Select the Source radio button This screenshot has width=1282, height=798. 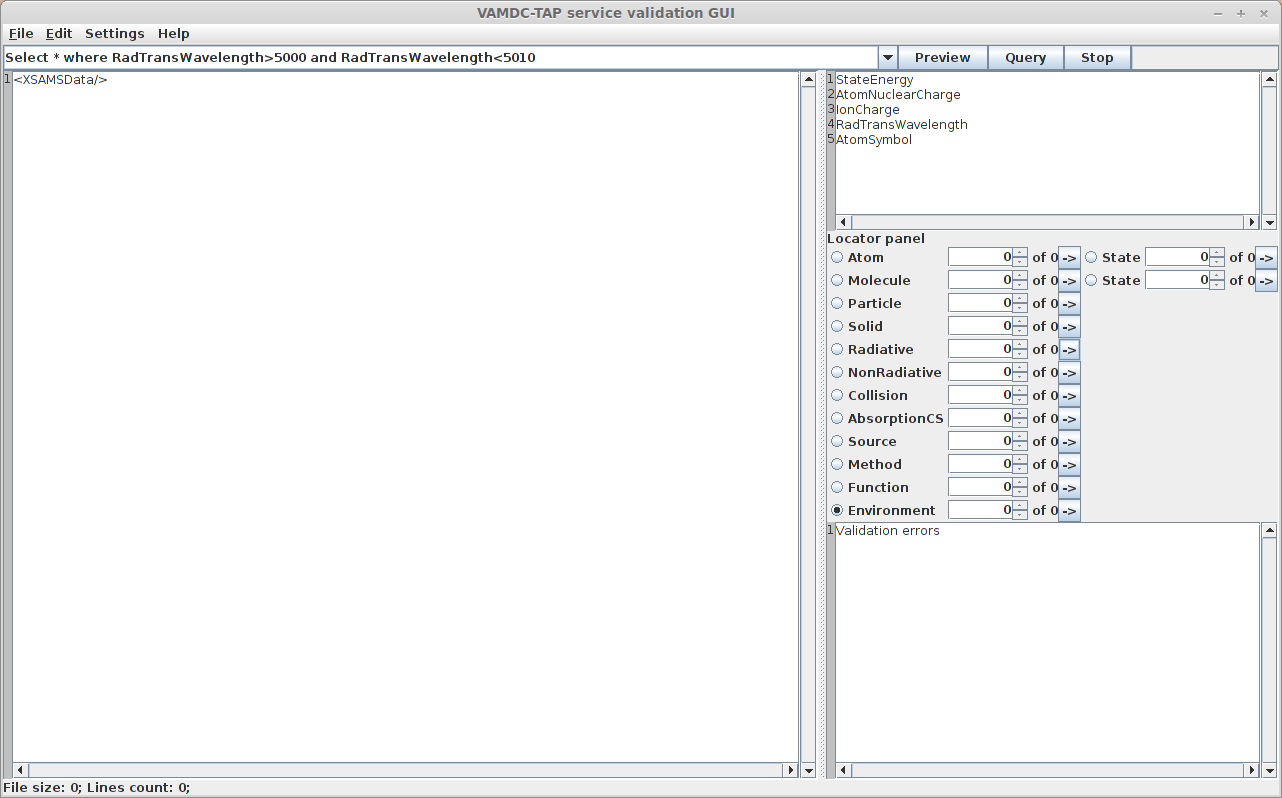click(x=837, y=441)
